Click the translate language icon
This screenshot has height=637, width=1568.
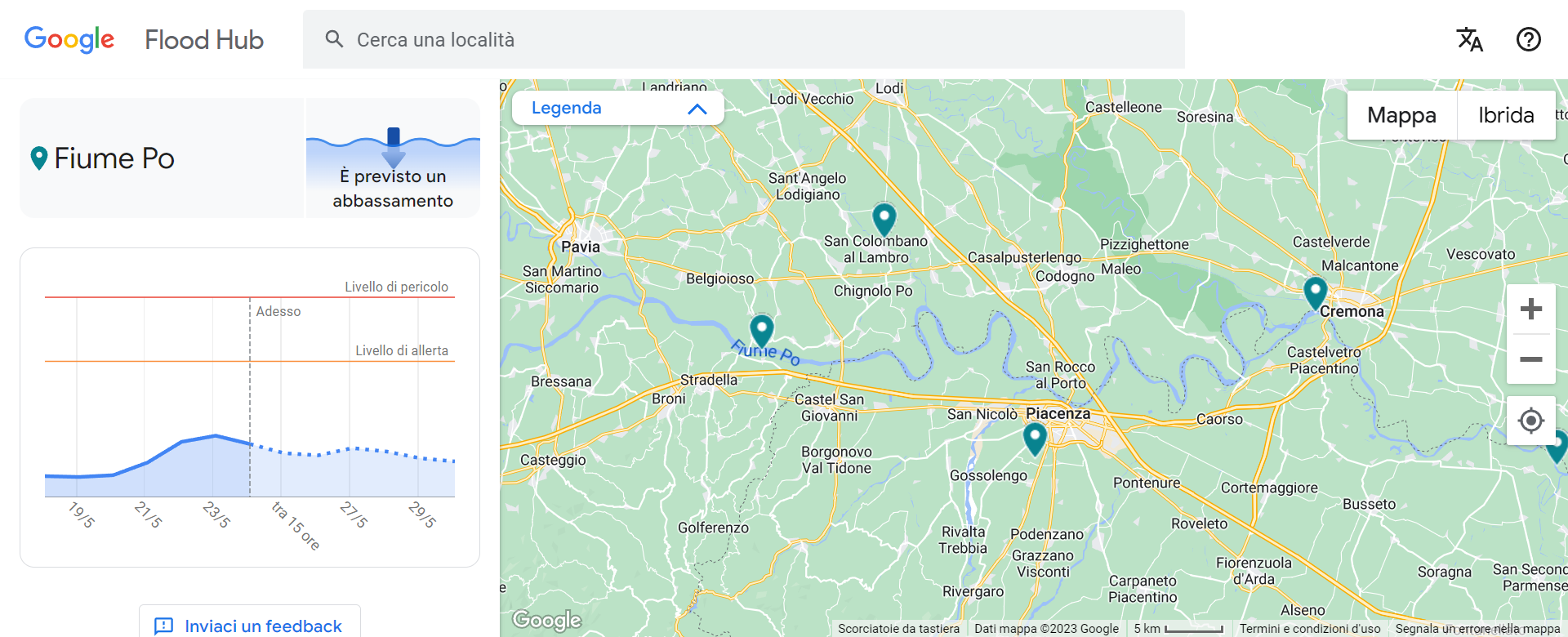click(x=1469, y=39)
